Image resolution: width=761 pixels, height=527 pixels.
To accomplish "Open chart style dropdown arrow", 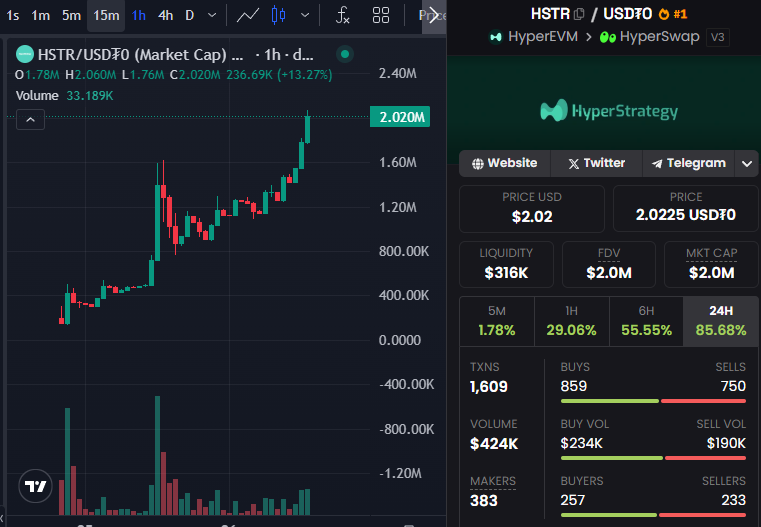I will (x=305, y=16).
